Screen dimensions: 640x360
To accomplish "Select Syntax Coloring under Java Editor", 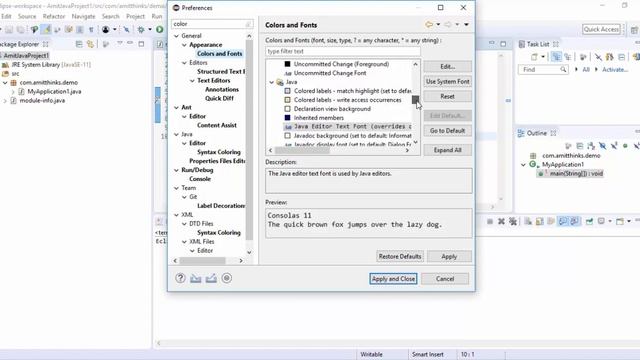I will click(x=219, y=152).
